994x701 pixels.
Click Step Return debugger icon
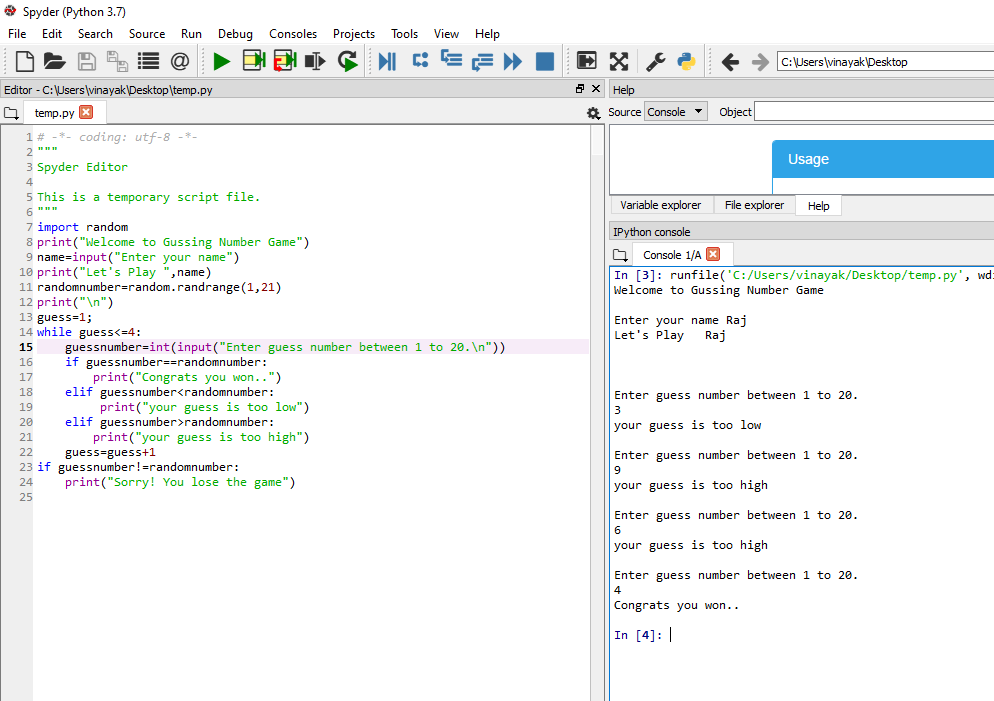pyautogui.click(x=482, y=61)
